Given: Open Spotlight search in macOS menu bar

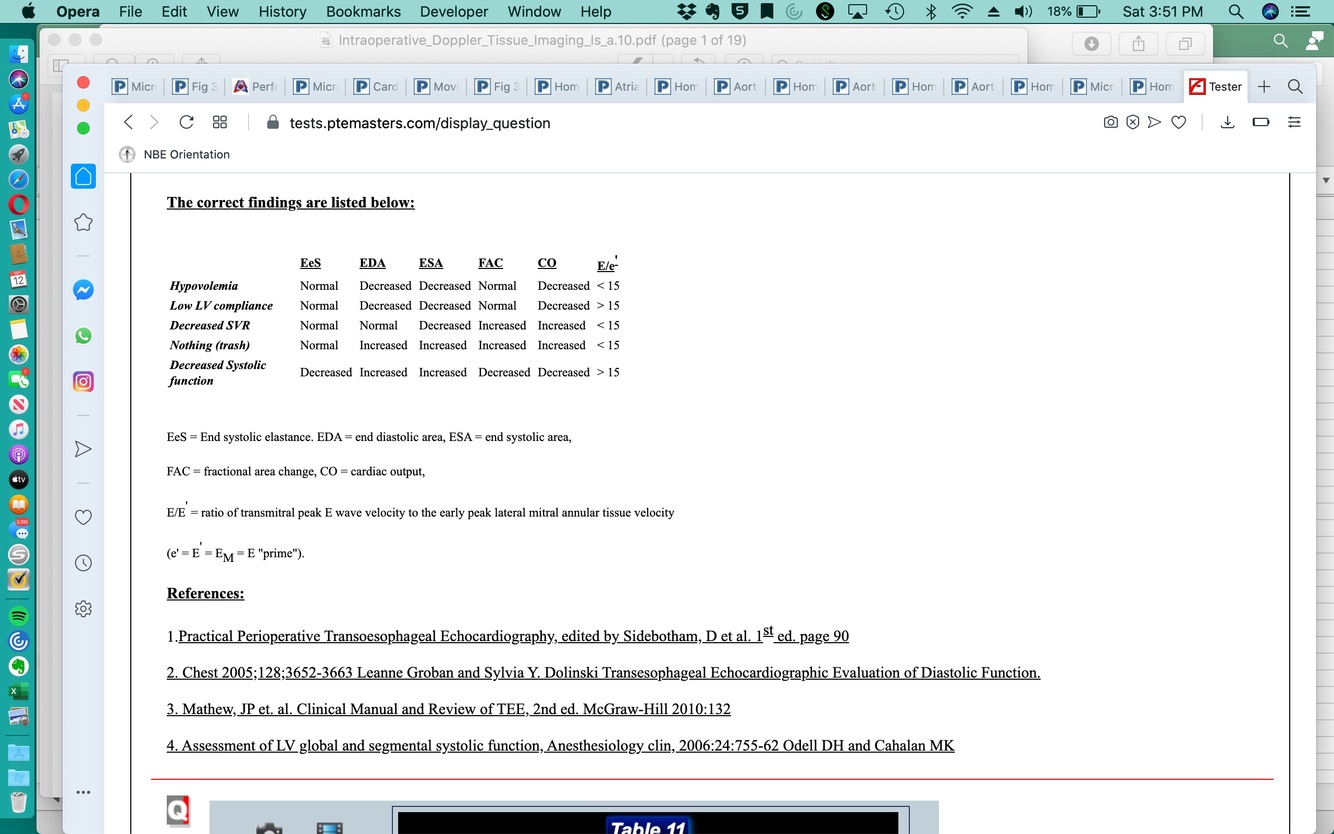Looking at the screenshot, I should (x=1236, y=11).
